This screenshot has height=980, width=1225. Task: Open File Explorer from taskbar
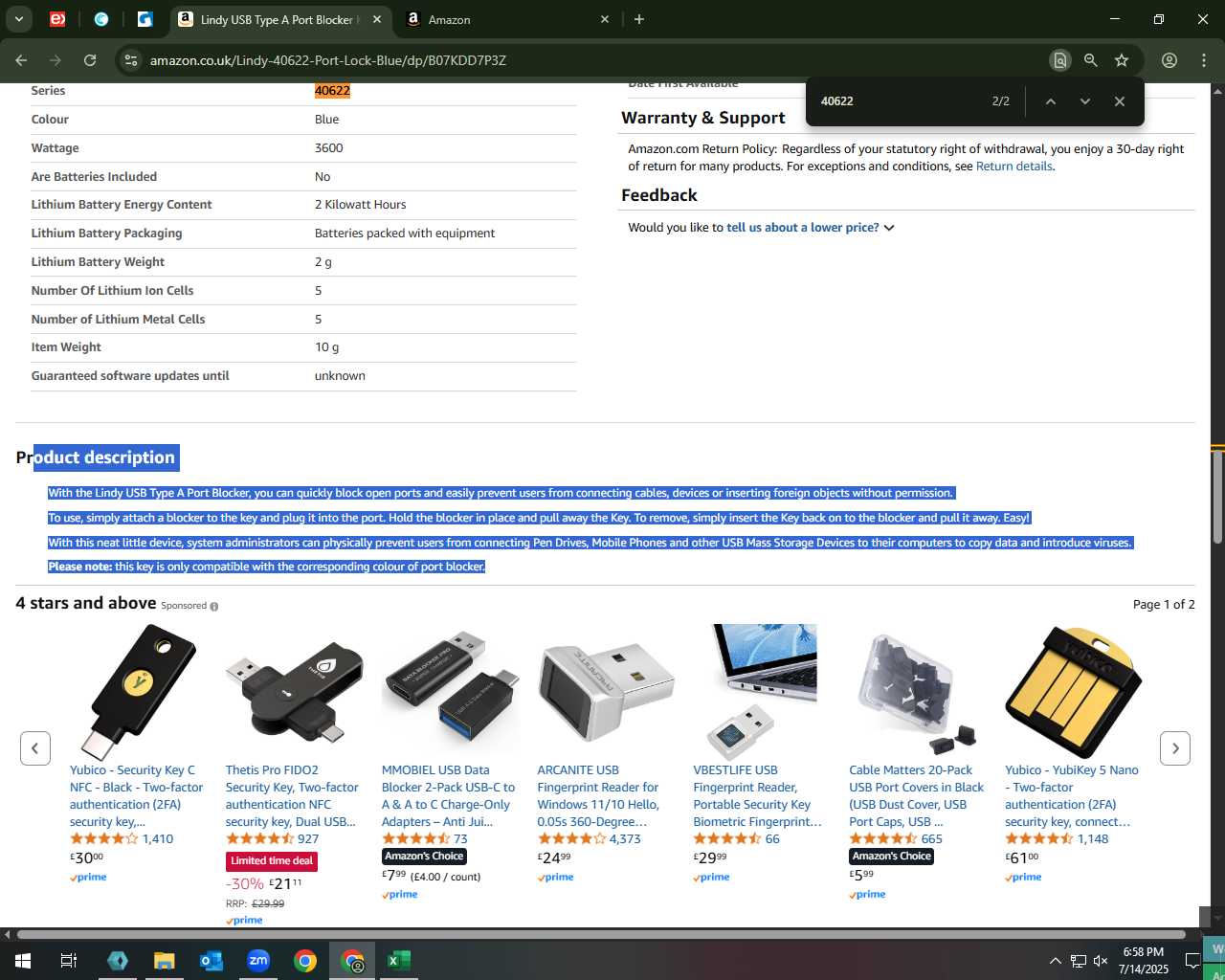pos(165,961)
